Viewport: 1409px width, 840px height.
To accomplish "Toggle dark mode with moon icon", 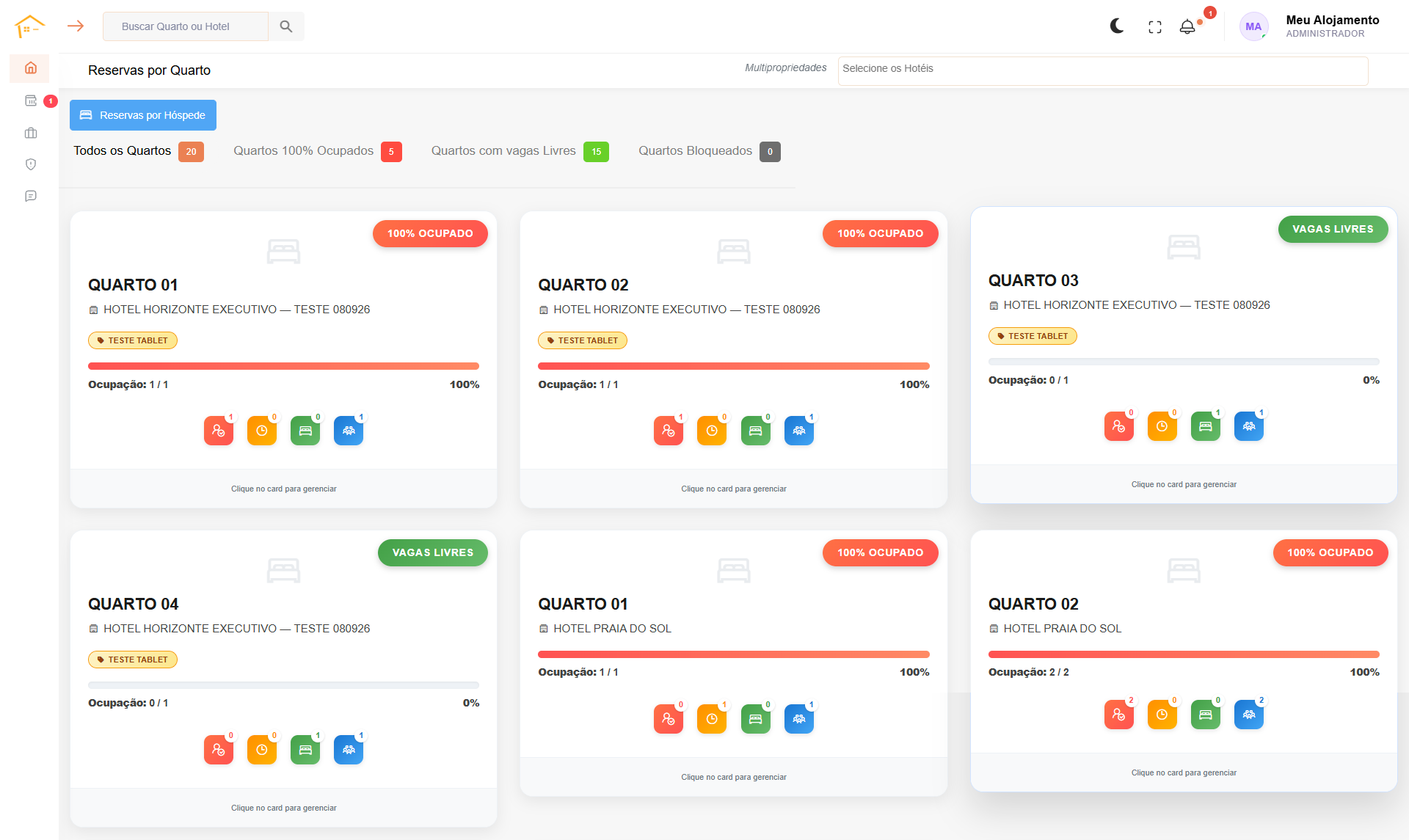I will (x=1117, y=26).
